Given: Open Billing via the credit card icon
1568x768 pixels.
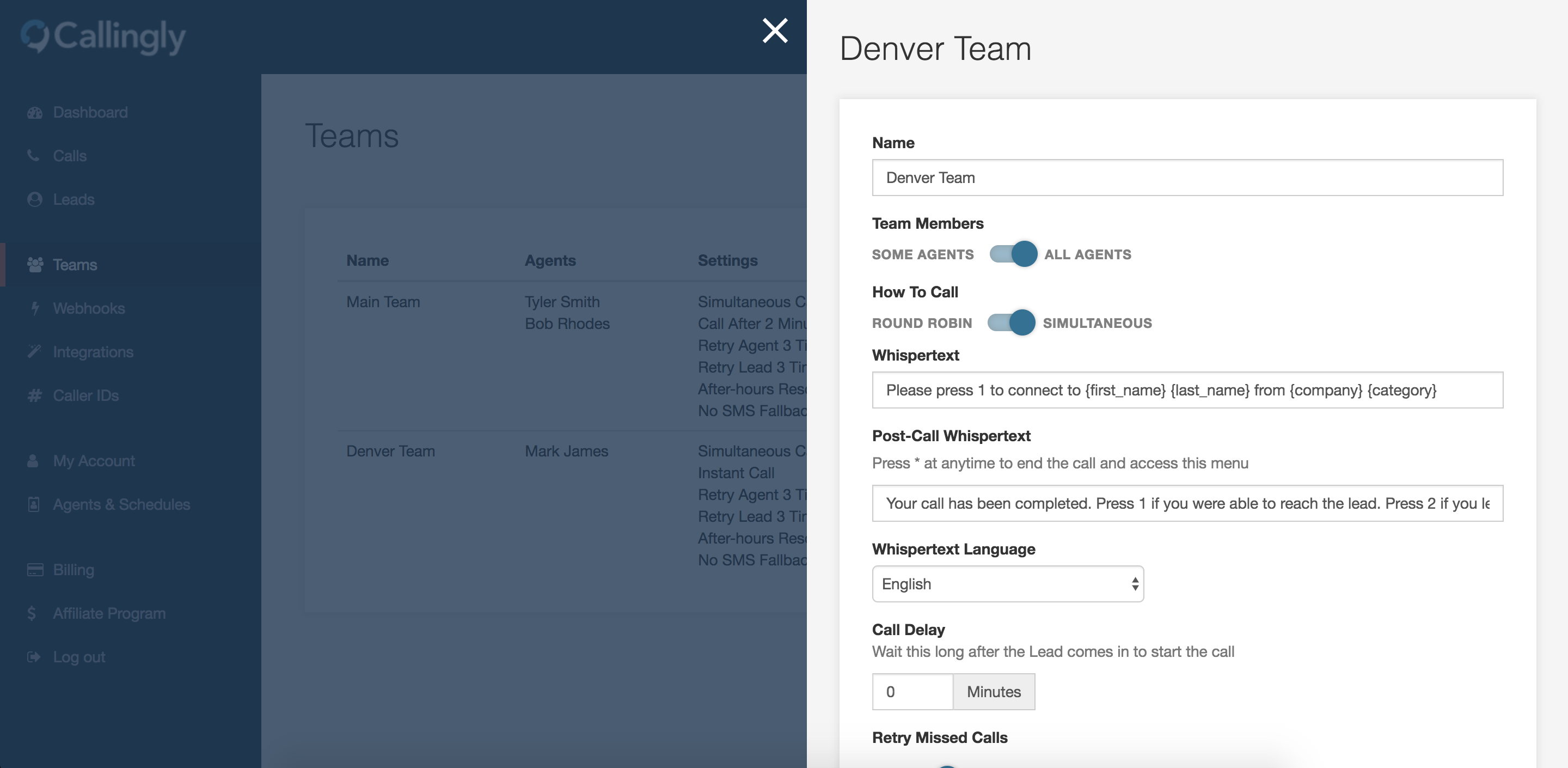Looking at the screenshot, I should pyautogui.click(x=35, y=569).
